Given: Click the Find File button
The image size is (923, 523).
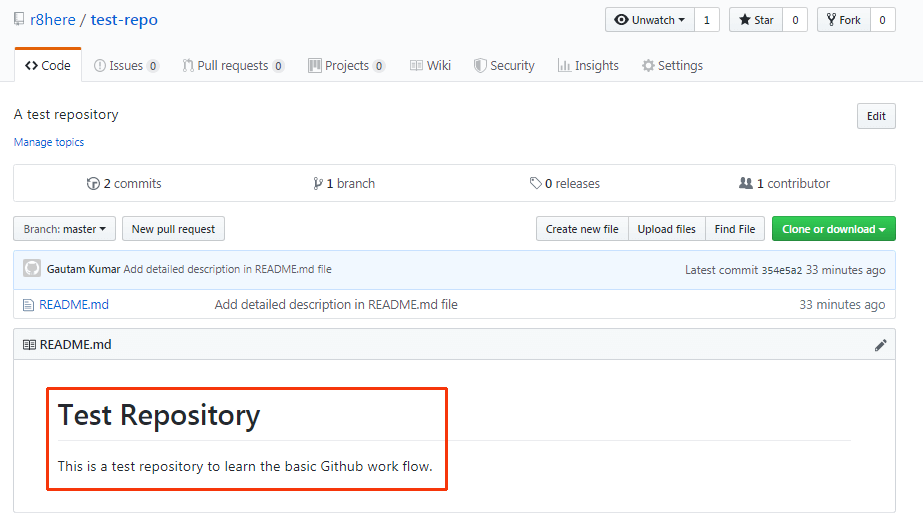Looking at the screenshot, I should tap(735, 229).
